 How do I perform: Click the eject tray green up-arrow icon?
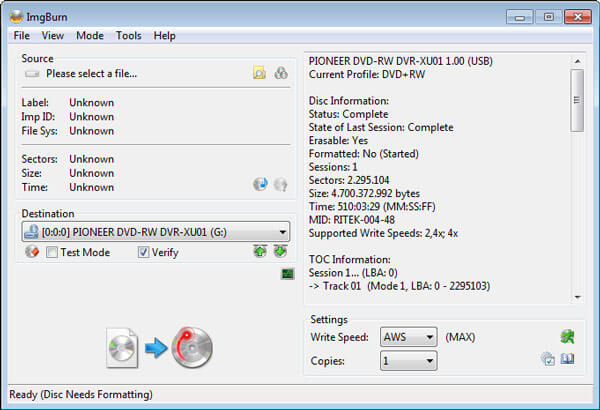(x=260, y=252)
